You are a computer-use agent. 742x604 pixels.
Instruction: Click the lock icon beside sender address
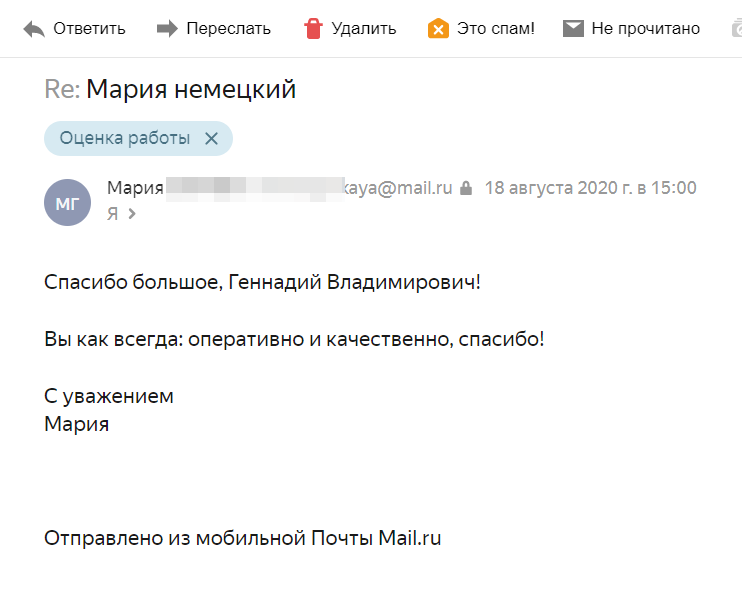click(466, 188)
